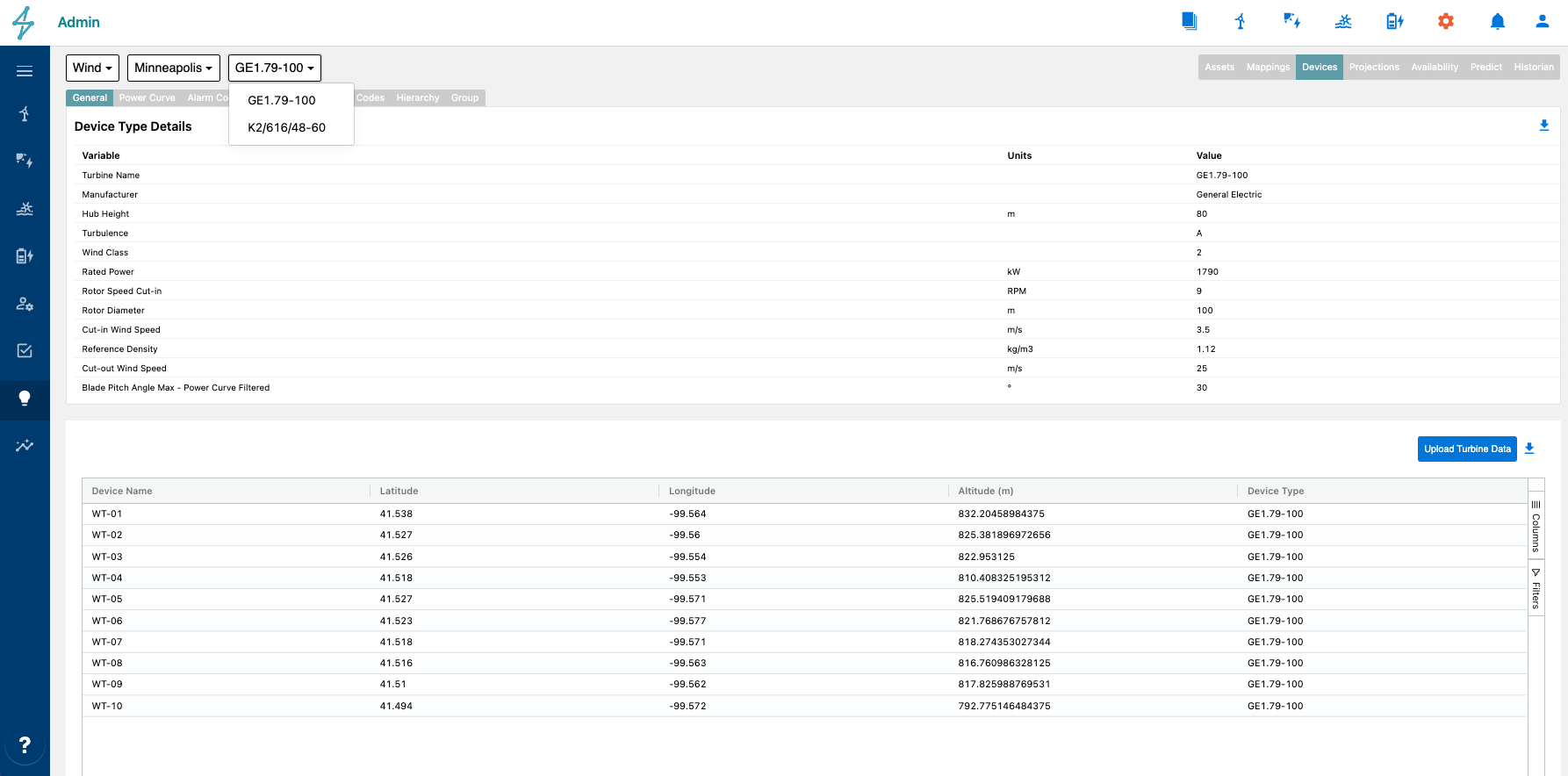Switch to the Hierarchy sub-tab

418,97
